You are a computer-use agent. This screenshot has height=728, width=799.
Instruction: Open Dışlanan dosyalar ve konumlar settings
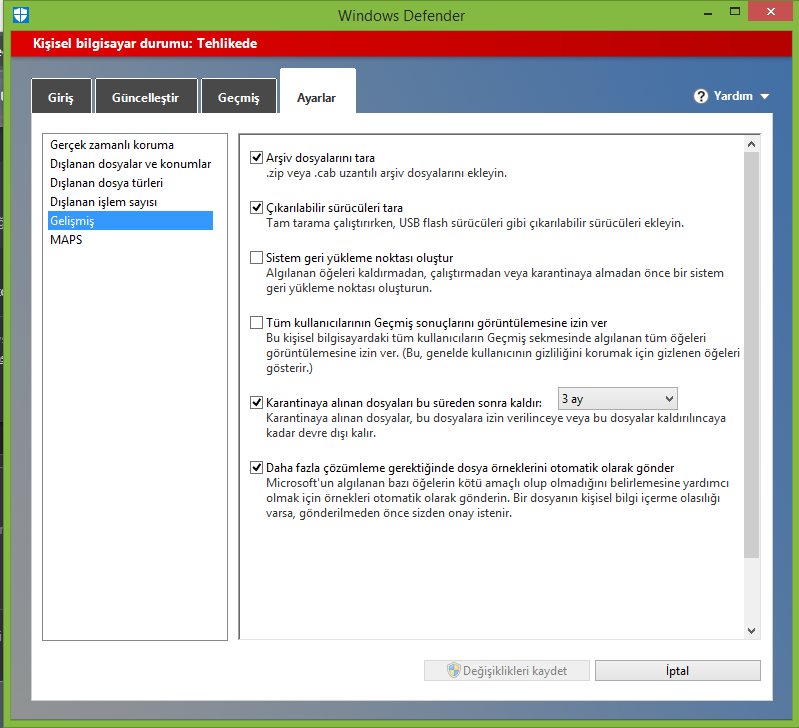pyautogui.click(x=130, y=164)
